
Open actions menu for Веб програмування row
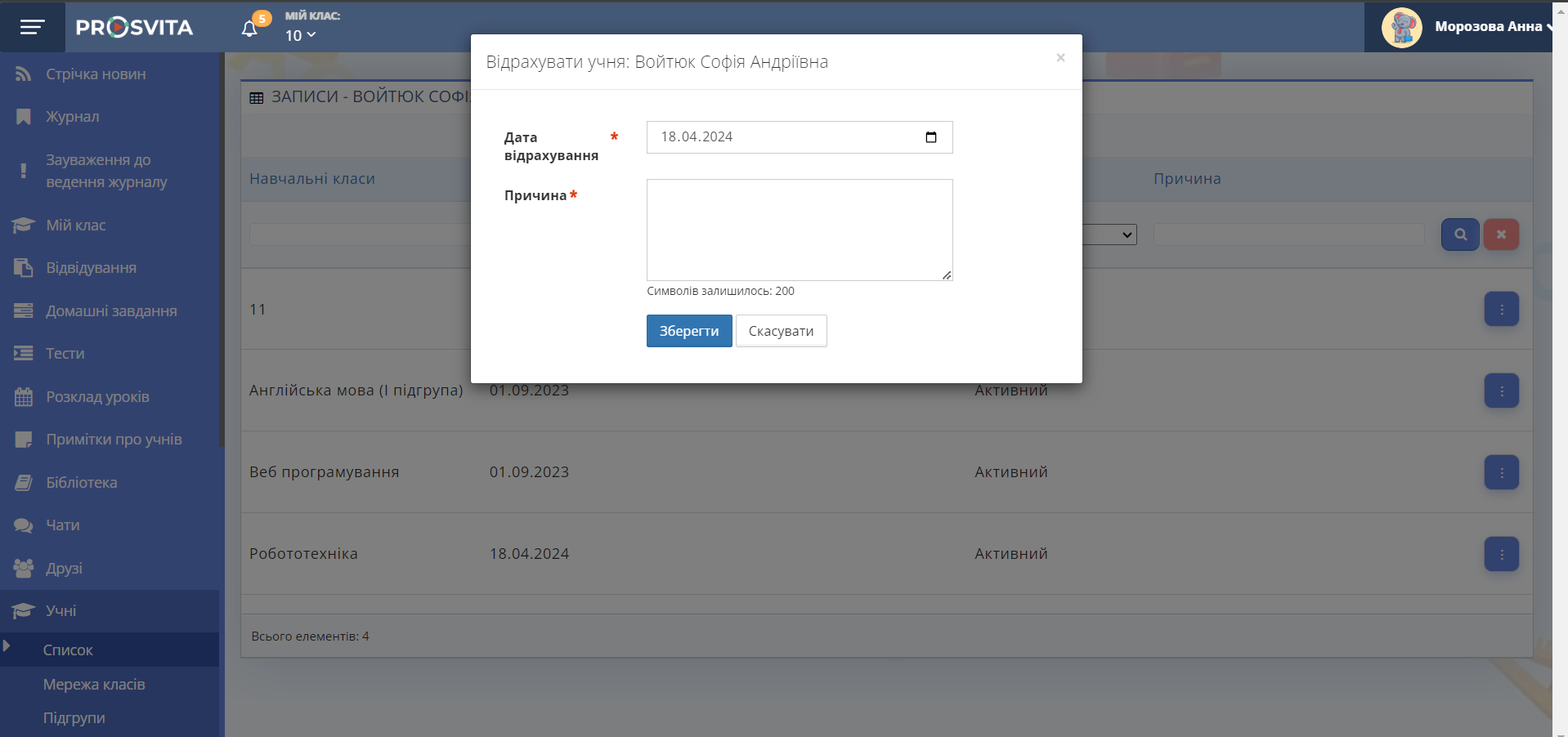click(x=1501, y=472)
